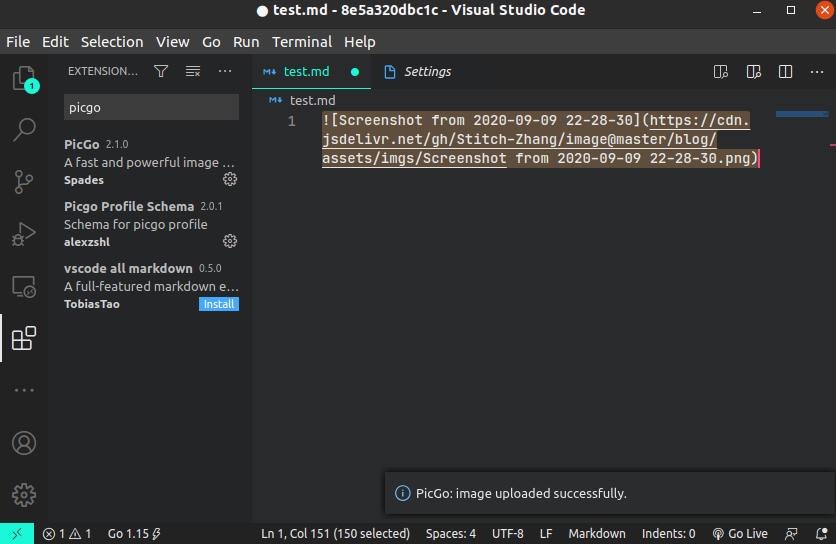The image size is (836, 544).
Task: Click the filter extensions funnel icon
Action: [x=160, y=71]
